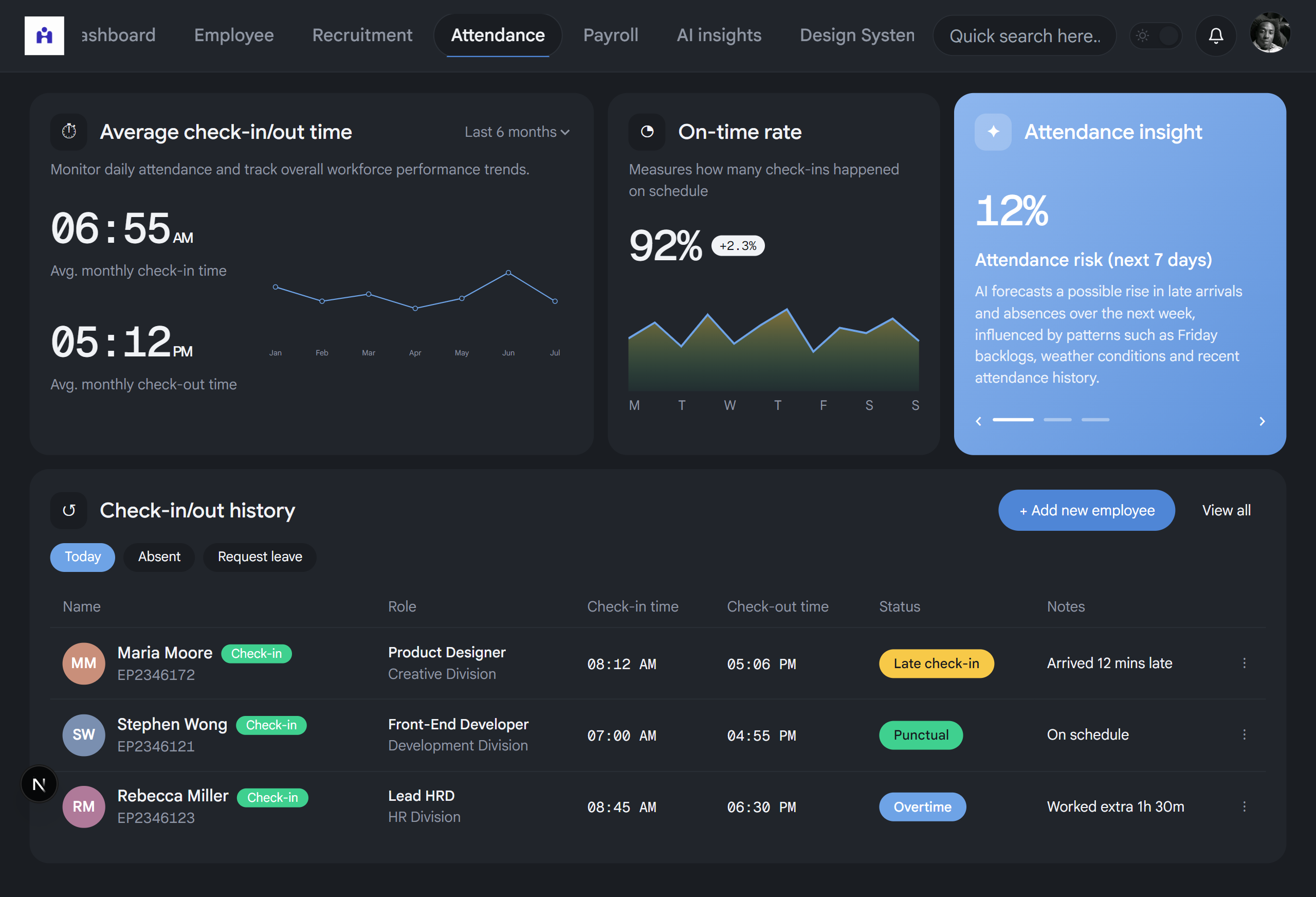Click the View all link

1226,511
